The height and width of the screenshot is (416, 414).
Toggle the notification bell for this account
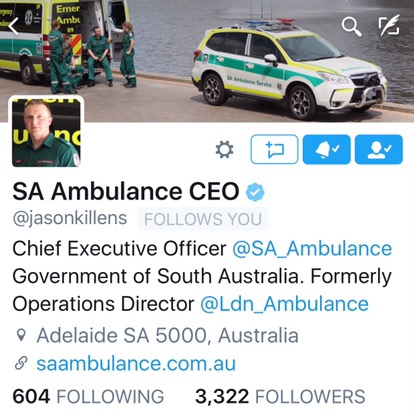point(327,149)
